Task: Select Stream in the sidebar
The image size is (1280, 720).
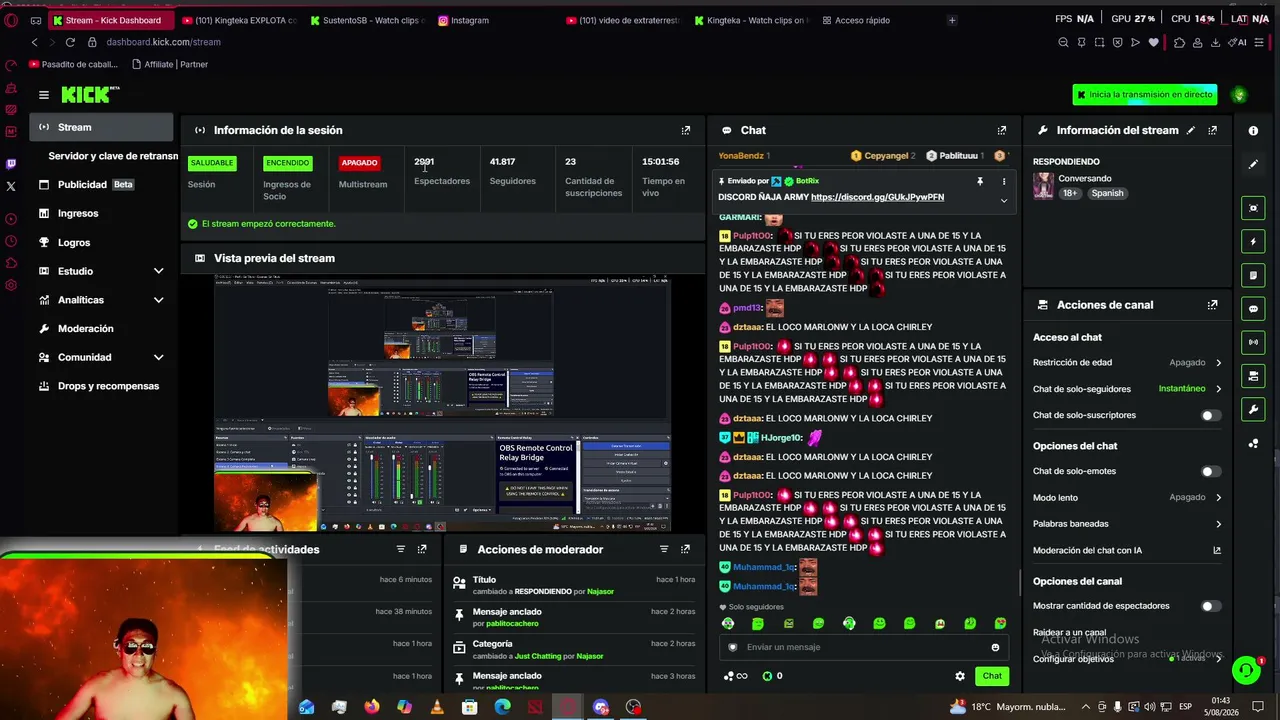Action: [x=100, y=127]
